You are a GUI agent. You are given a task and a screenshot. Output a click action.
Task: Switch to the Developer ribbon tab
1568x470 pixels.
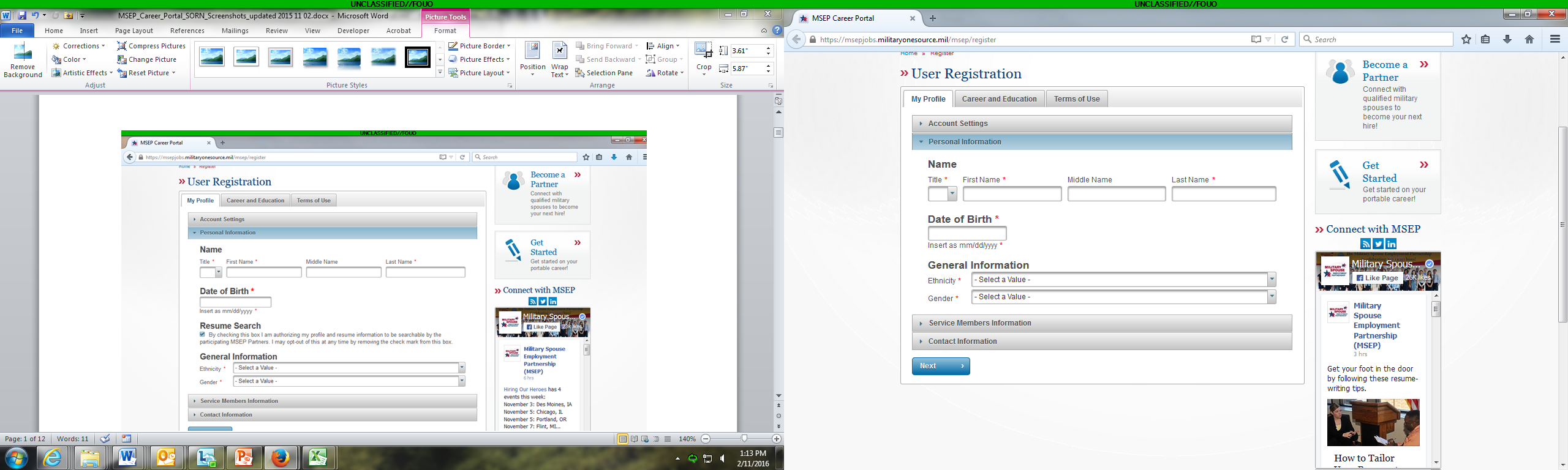[353, 31]
